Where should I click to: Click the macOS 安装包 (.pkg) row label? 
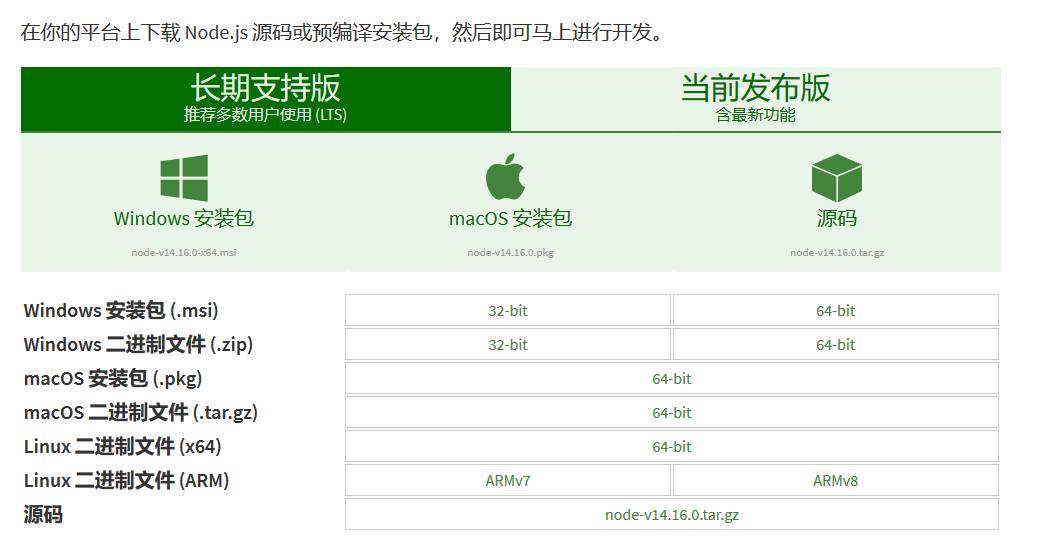113,378
